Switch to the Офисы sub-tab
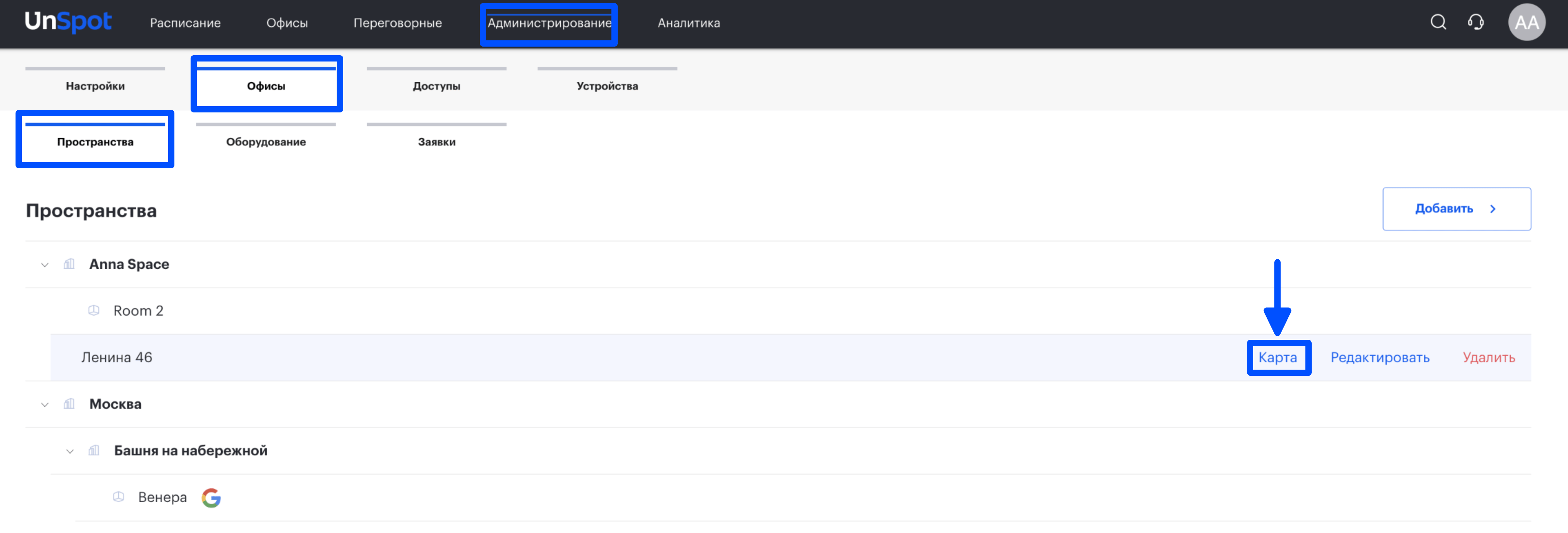This screenshot has height=533, width=1568. 266,86
